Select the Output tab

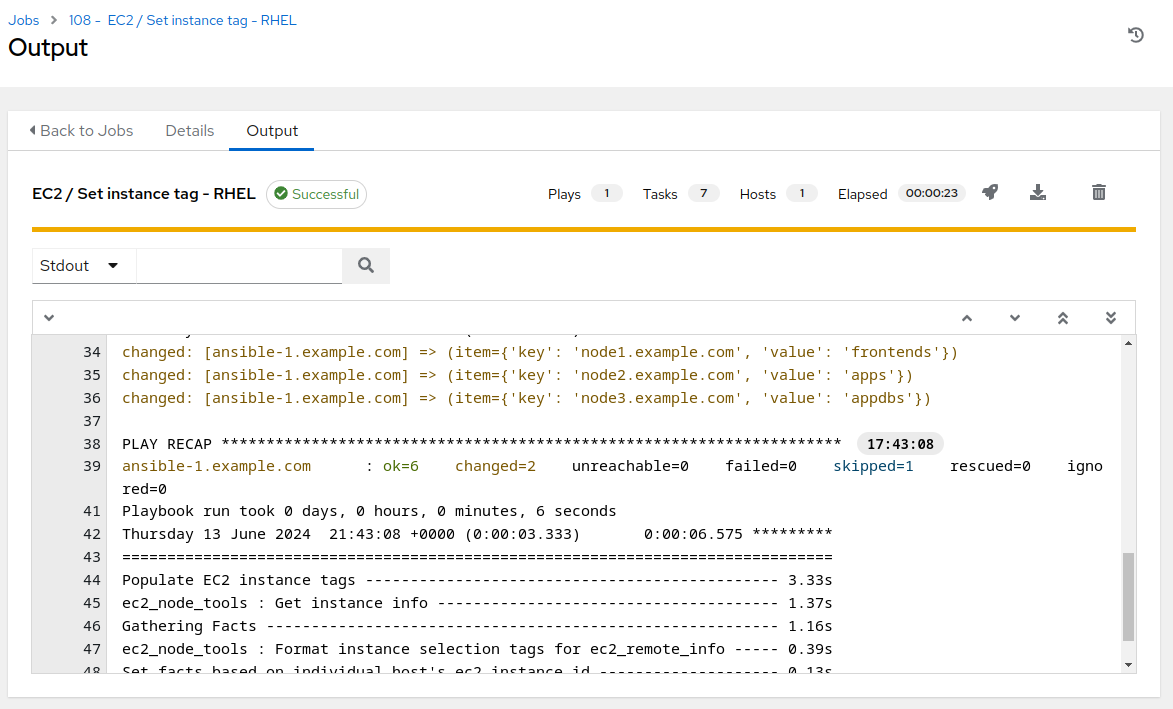point(272,131)
